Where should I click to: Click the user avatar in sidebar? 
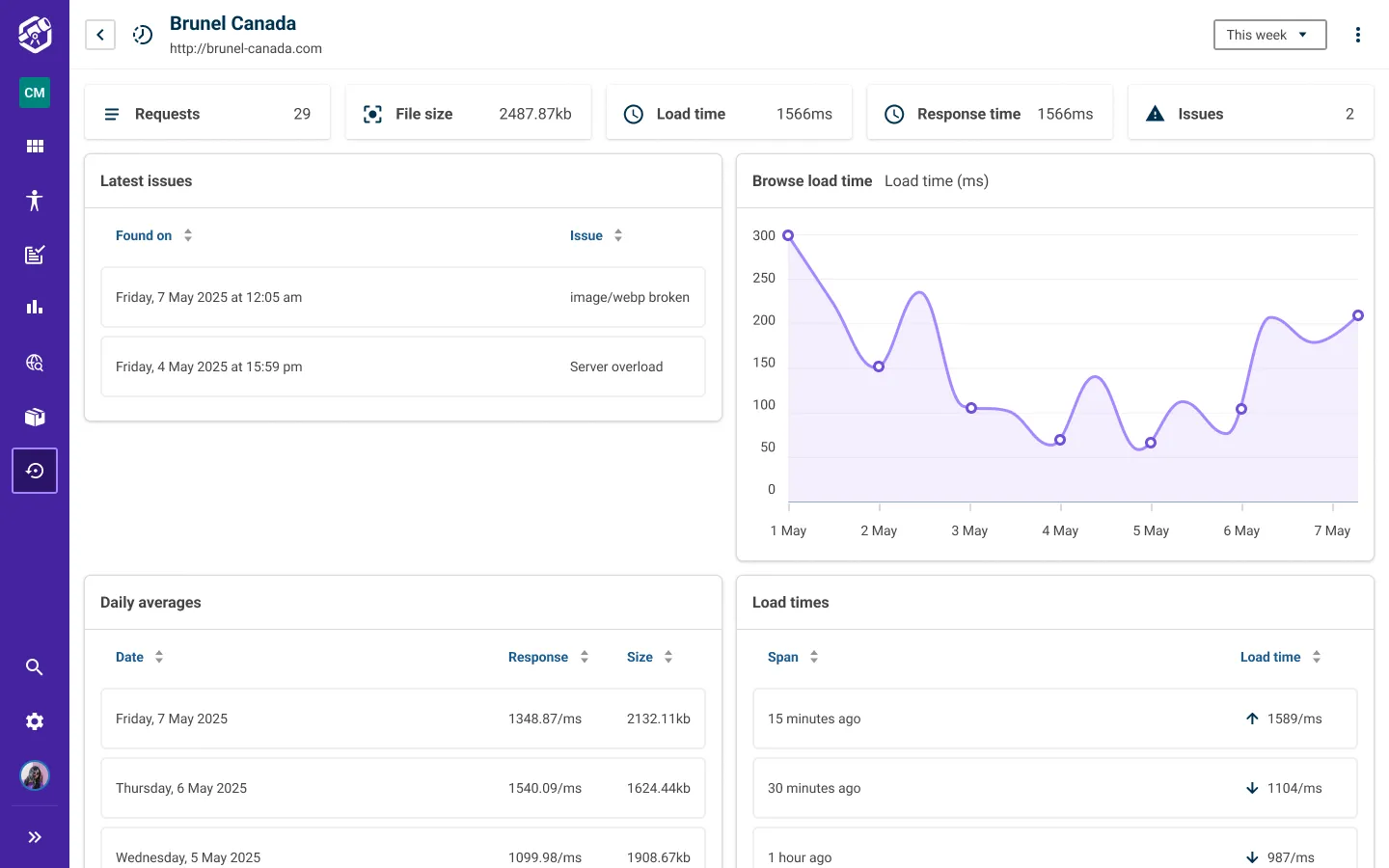pos(35,775)
